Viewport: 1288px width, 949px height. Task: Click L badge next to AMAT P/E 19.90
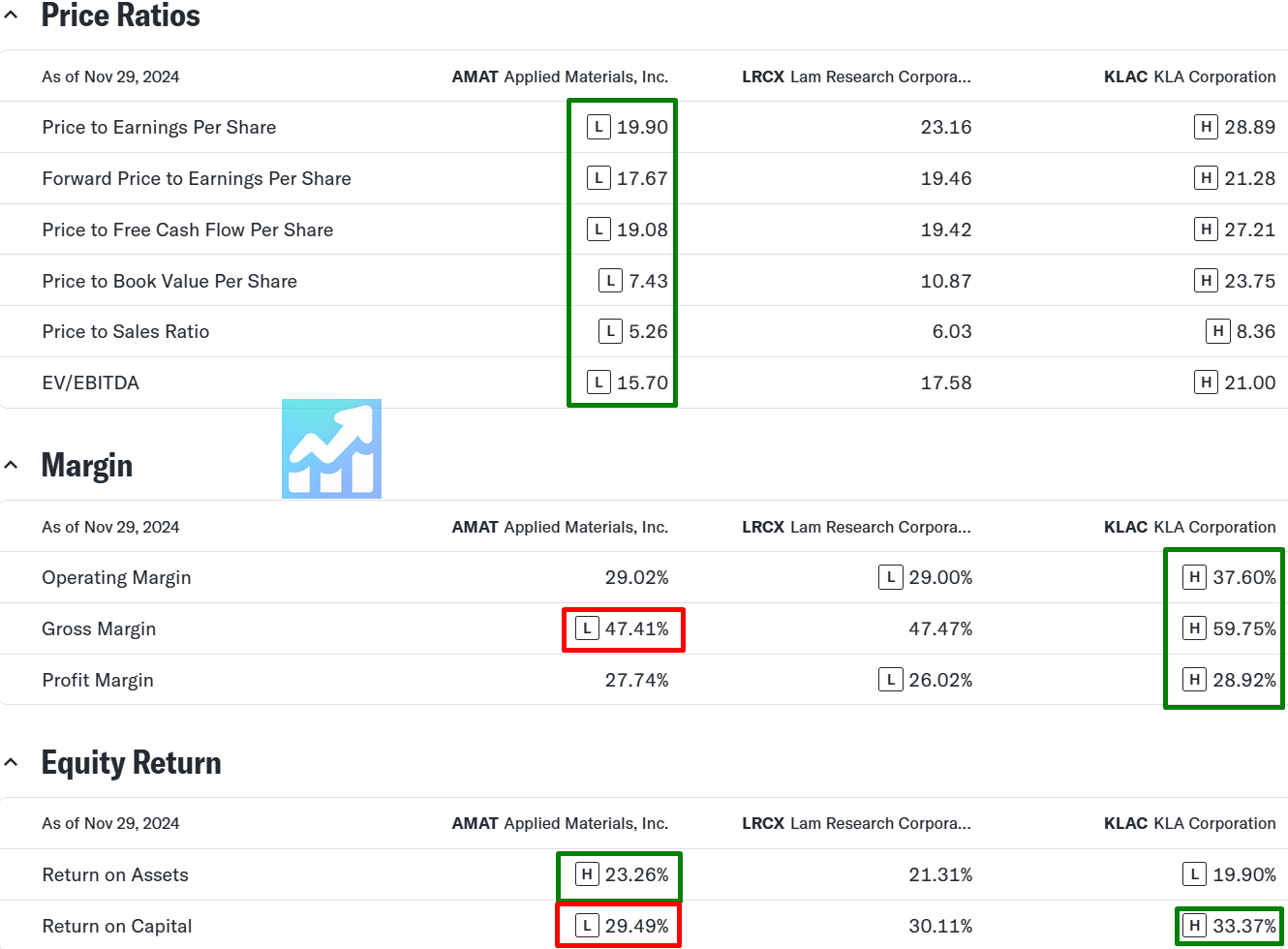click(x=598, y=127)
